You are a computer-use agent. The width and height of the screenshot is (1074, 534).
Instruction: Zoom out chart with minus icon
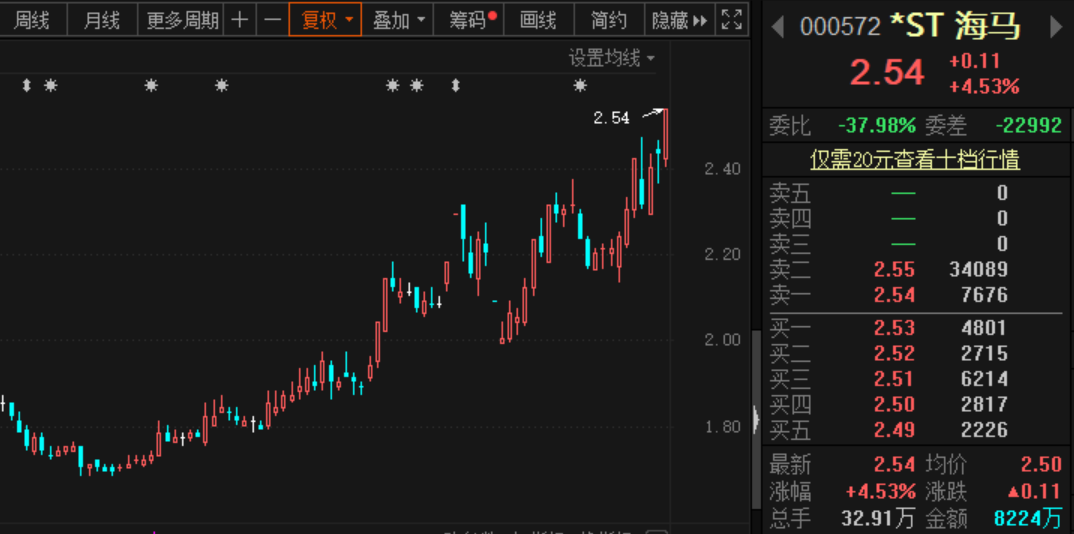[273, 20]
